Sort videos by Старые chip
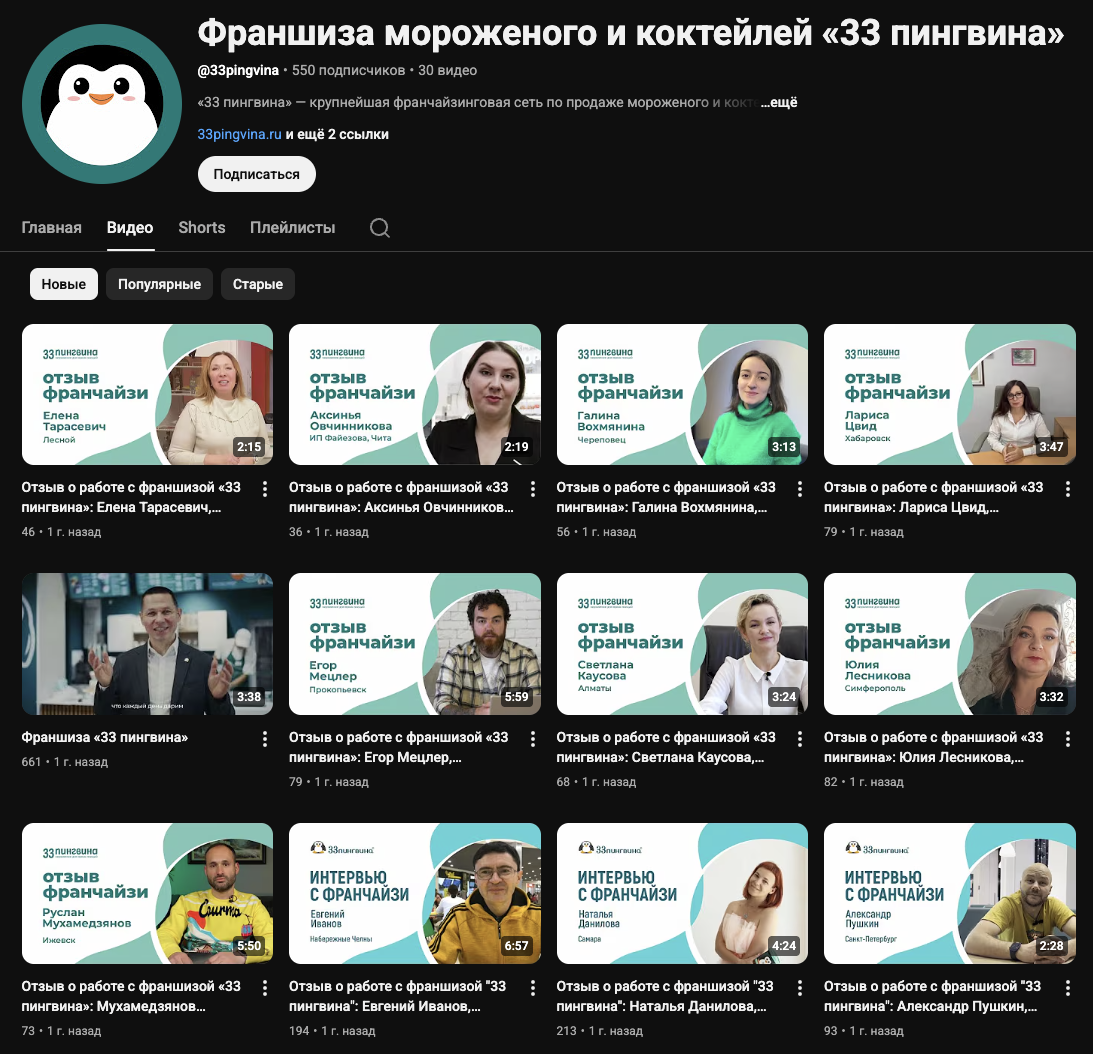Image resolution: width=1093 pixels, height=1054 pixels. tap(258, 284)
